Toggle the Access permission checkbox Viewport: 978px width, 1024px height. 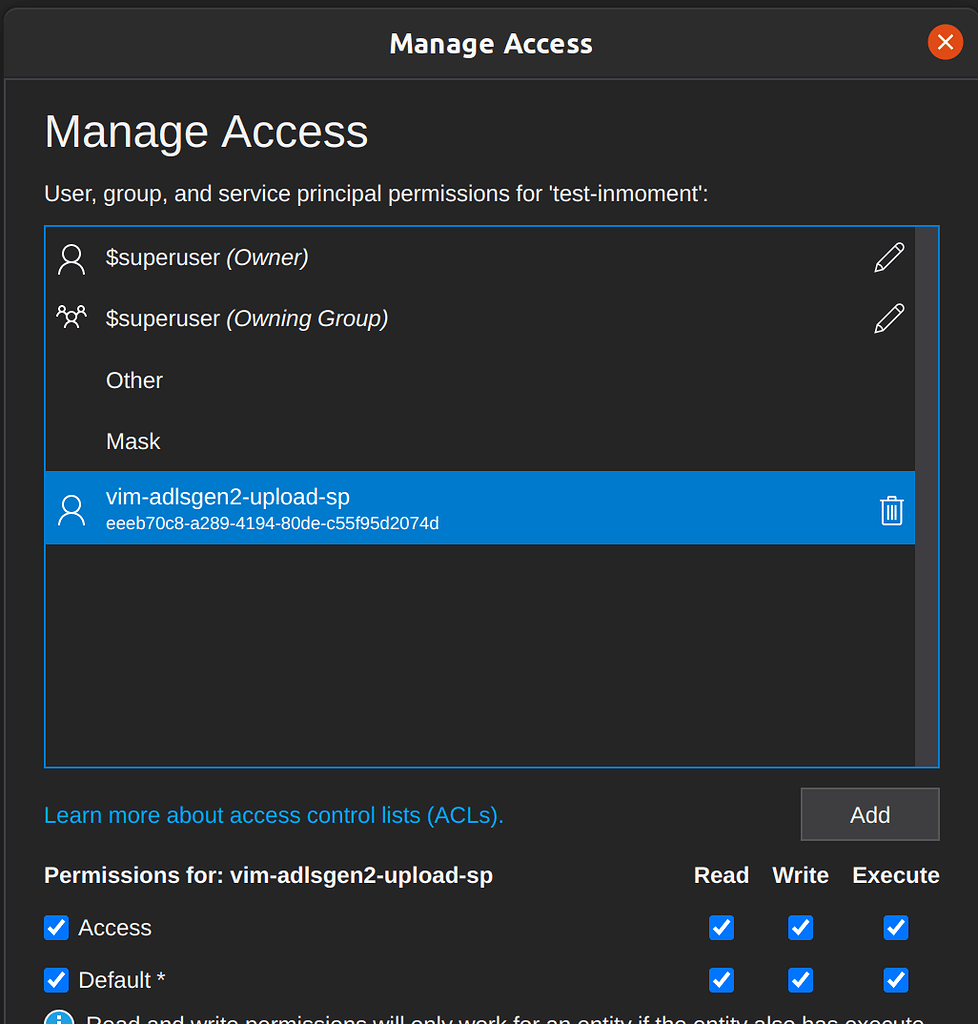pos(56,928)
